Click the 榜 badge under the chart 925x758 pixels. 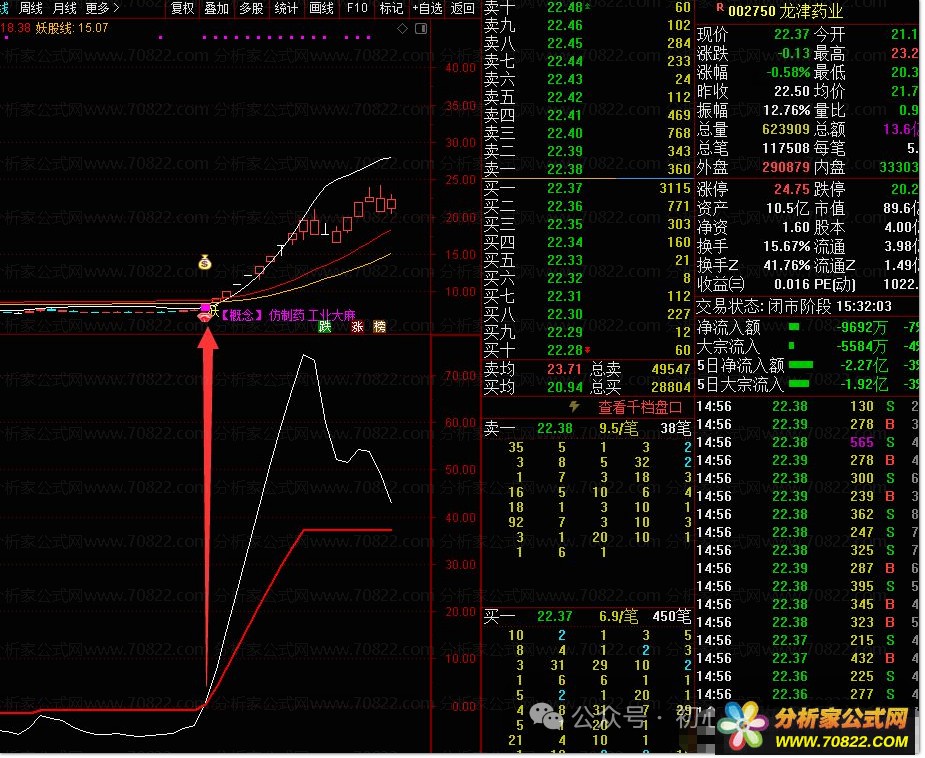pyautogui.click(x=379, y=326)
